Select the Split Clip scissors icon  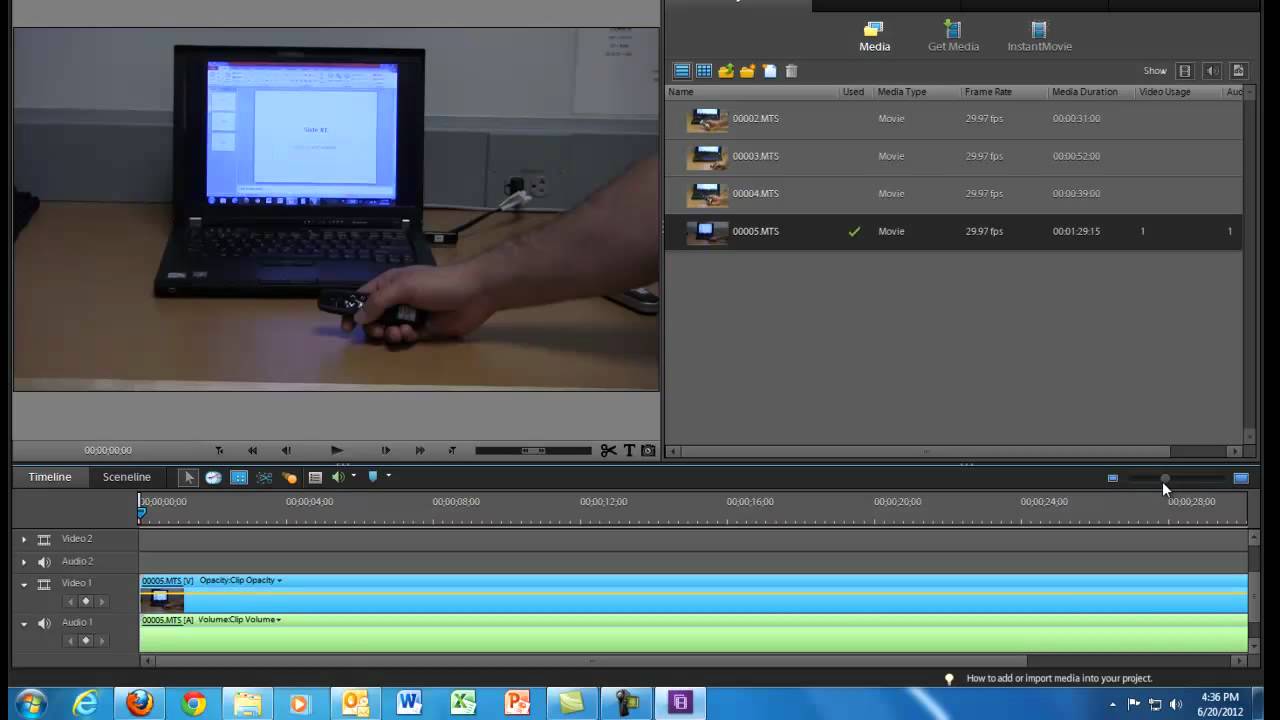(x=608, y=451)
